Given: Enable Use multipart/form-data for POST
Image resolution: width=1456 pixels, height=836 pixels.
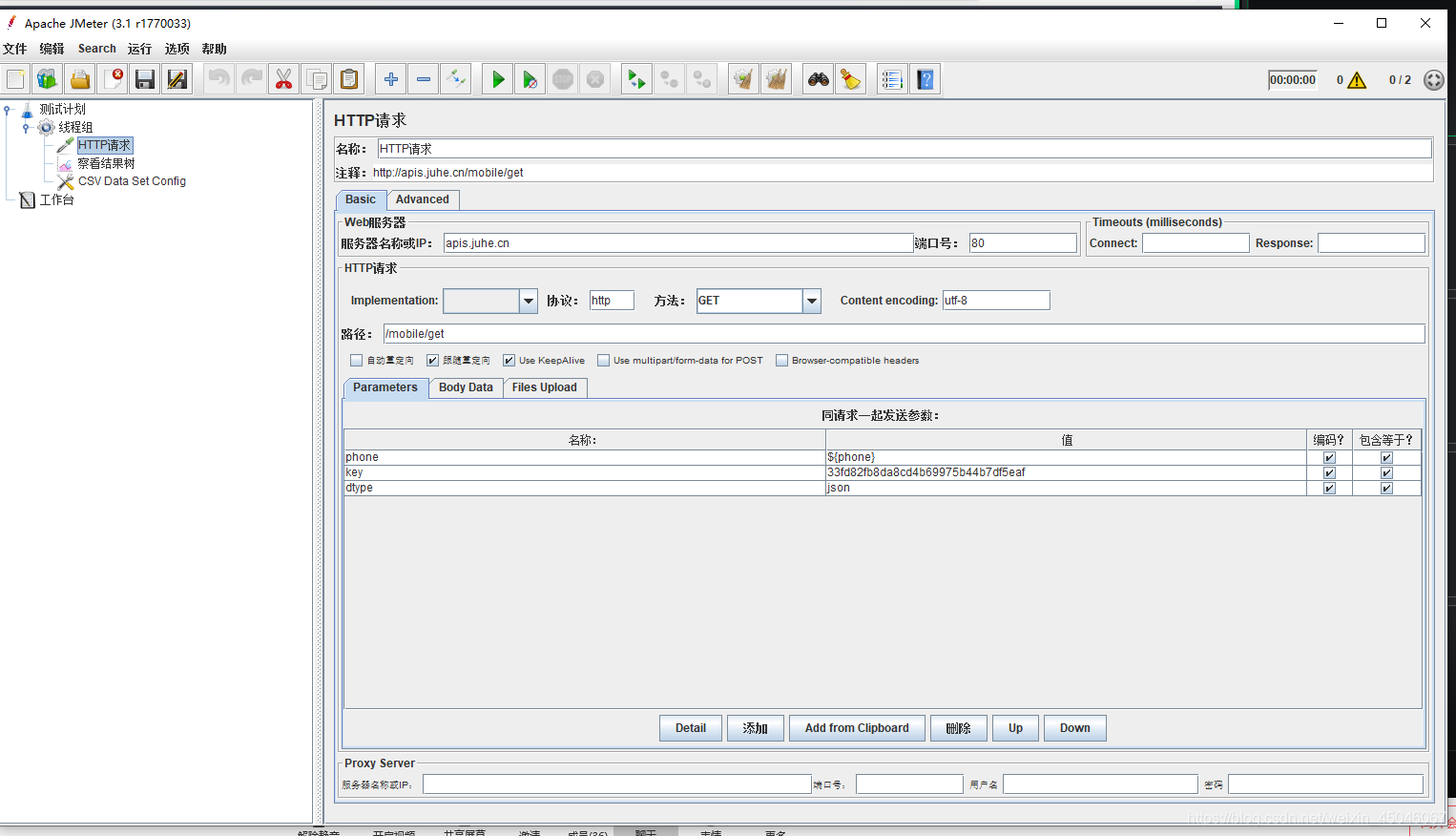Looking at the screenshot, I should (x=603, y=361).
